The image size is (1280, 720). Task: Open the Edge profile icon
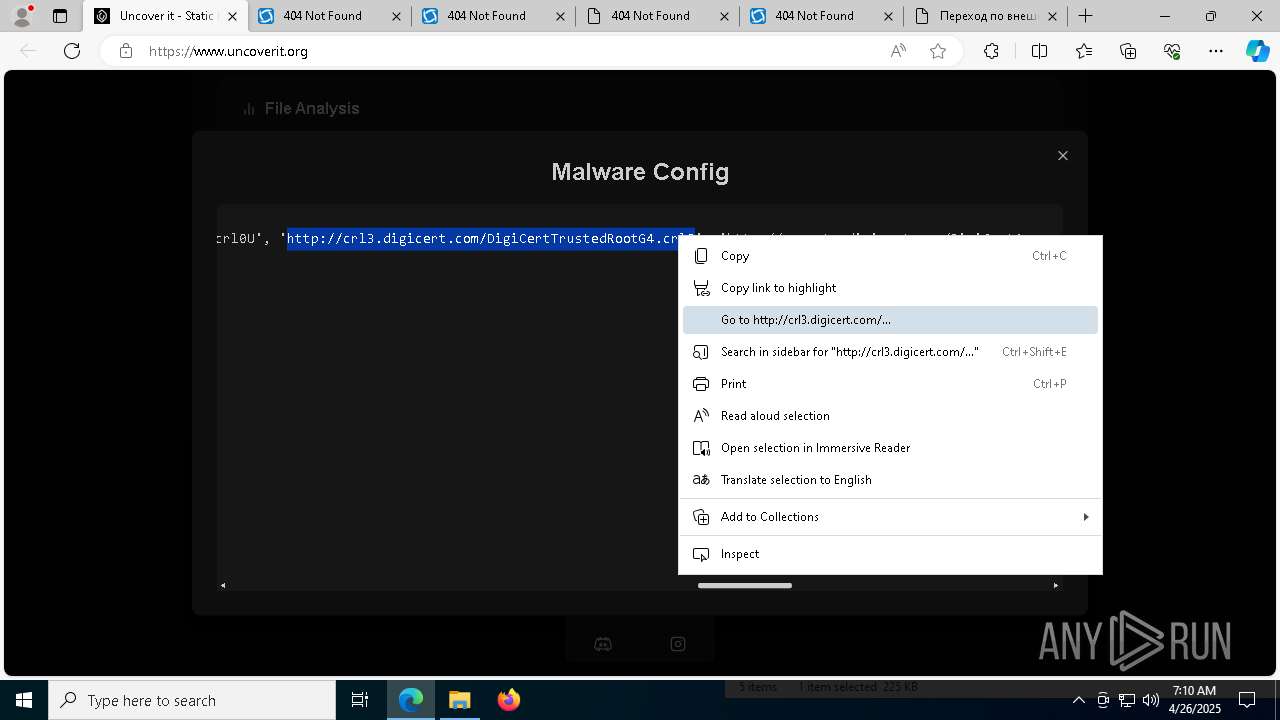coord(22,16)
